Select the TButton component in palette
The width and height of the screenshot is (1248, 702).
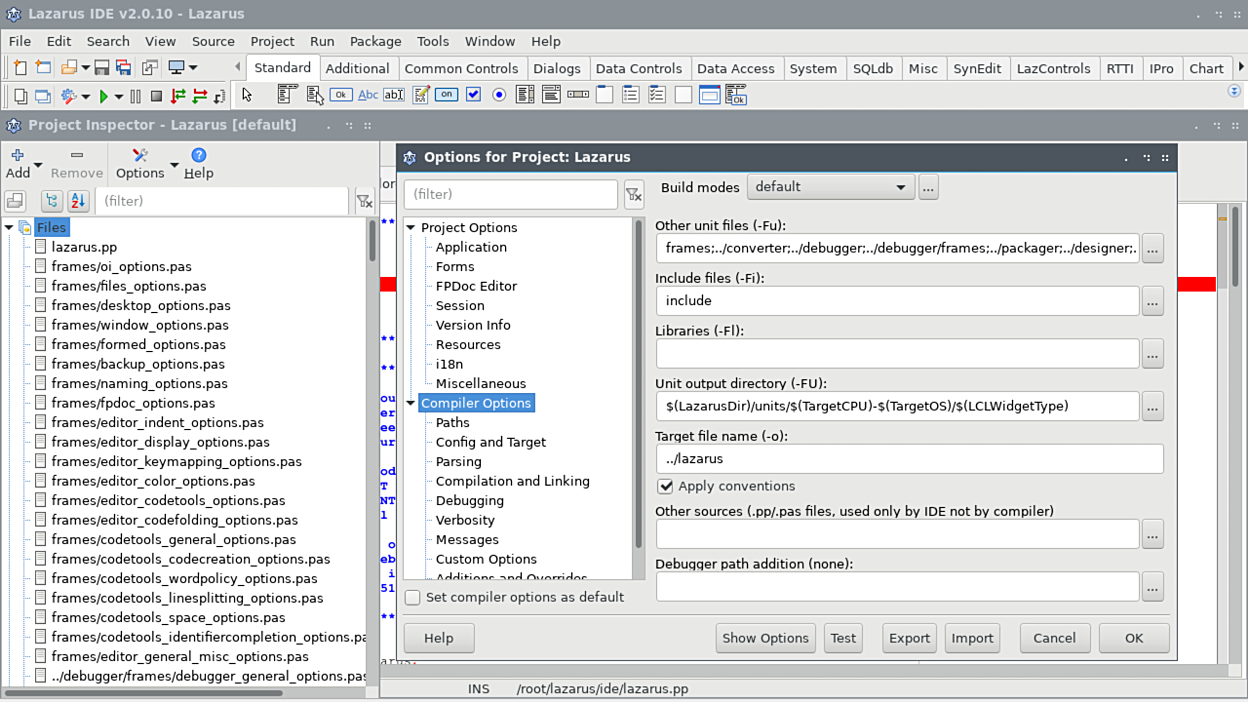click(341, 95)
